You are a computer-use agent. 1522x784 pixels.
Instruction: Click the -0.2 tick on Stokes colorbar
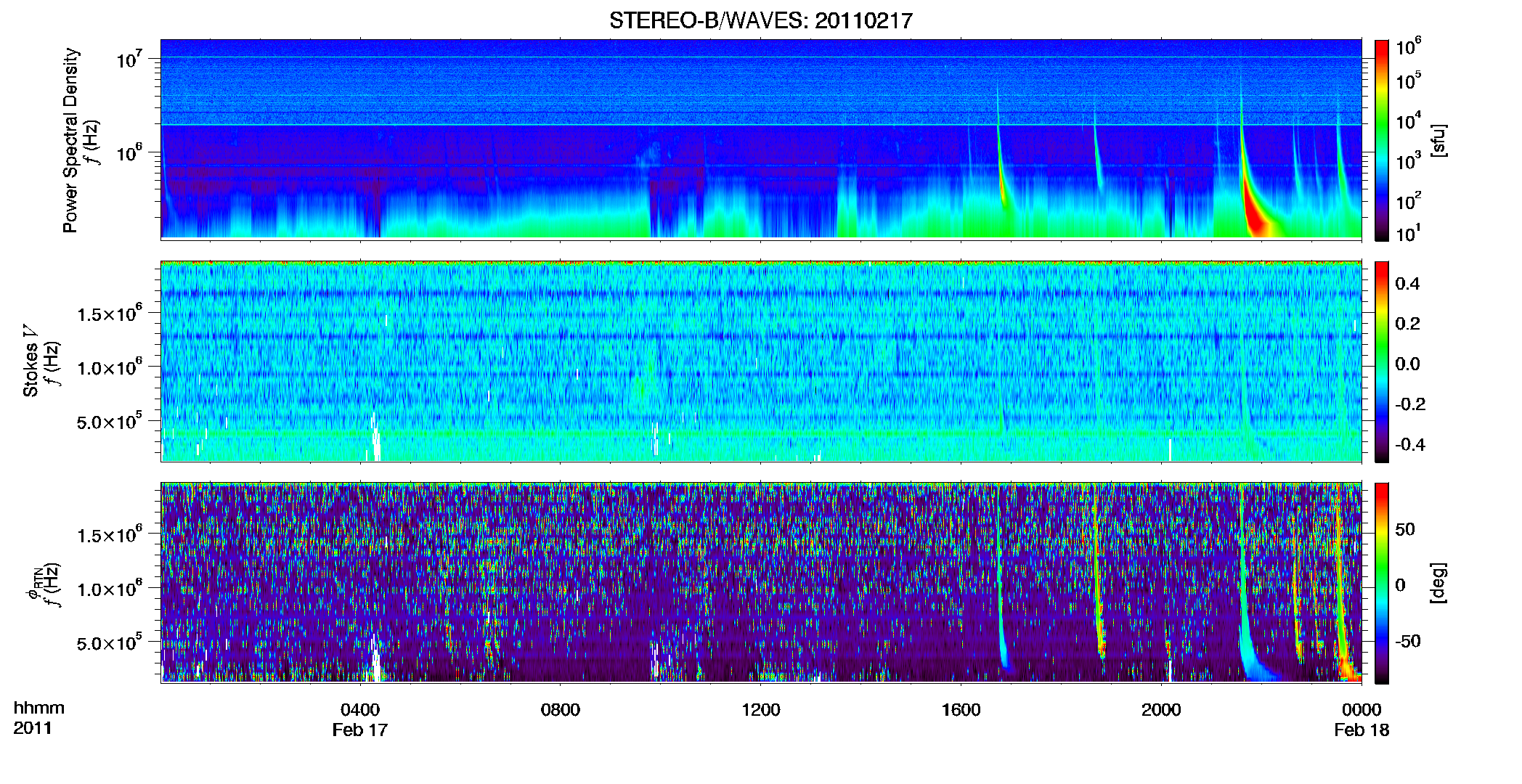pos(1410,404)
